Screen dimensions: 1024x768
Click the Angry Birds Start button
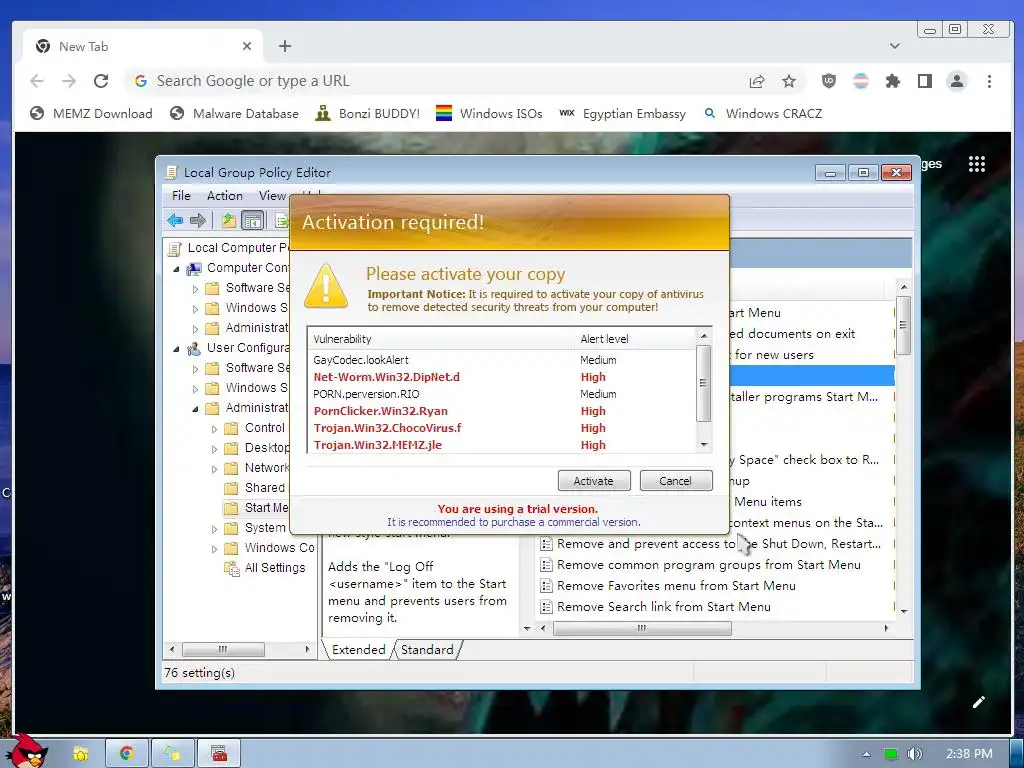[26, 750]
